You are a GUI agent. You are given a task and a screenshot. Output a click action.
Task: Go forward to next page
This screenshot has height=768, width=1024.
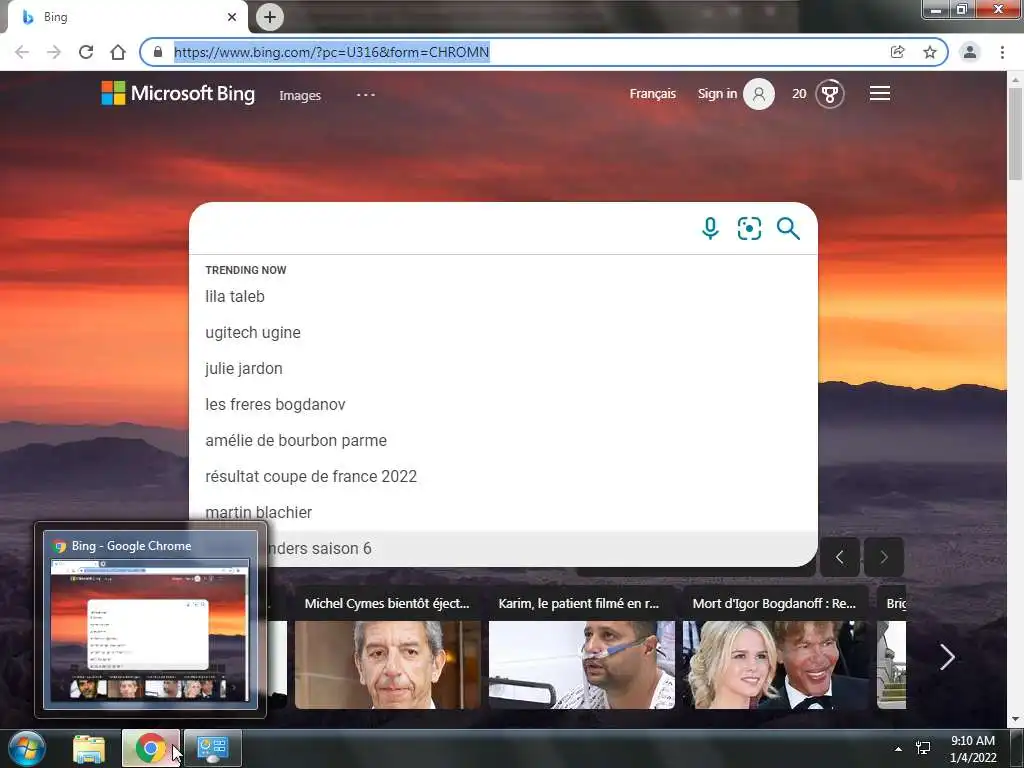pyautogui.click(x=54, y=52)
